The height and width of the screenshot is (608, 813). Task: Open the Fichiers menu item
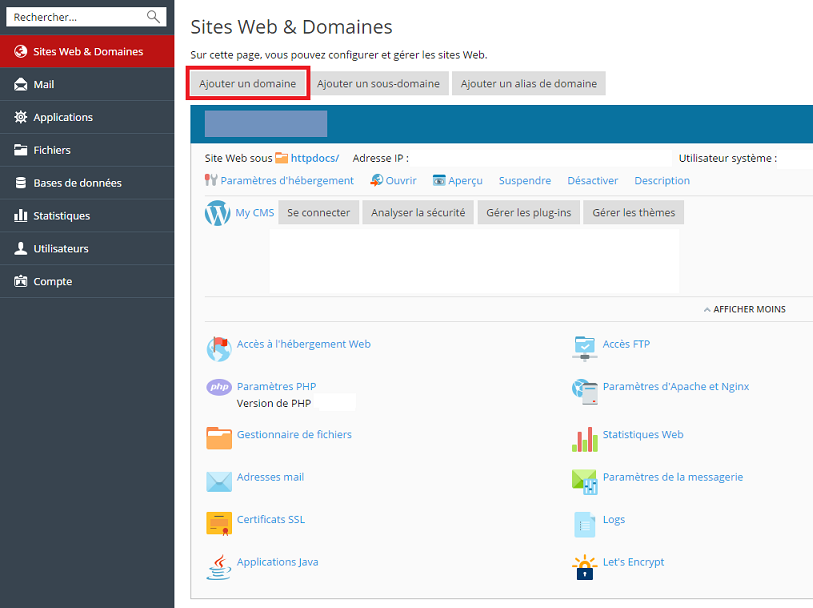click(87, 150)
